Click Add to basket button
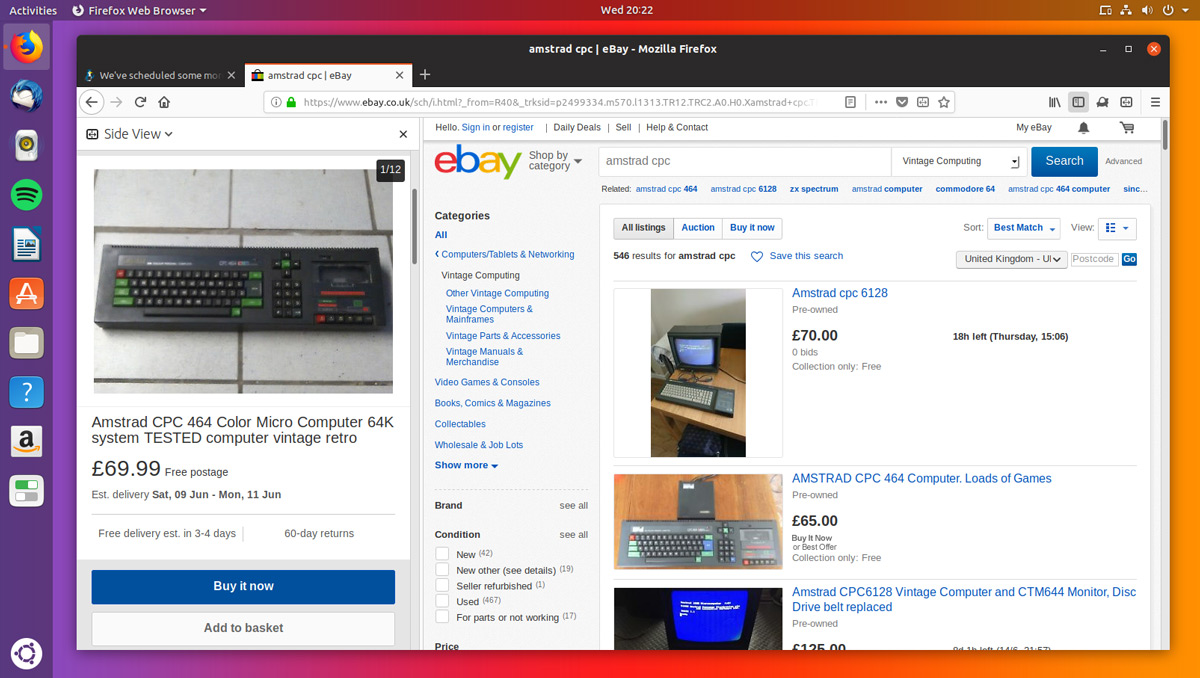1200x678 pixels. coord(243,628)
